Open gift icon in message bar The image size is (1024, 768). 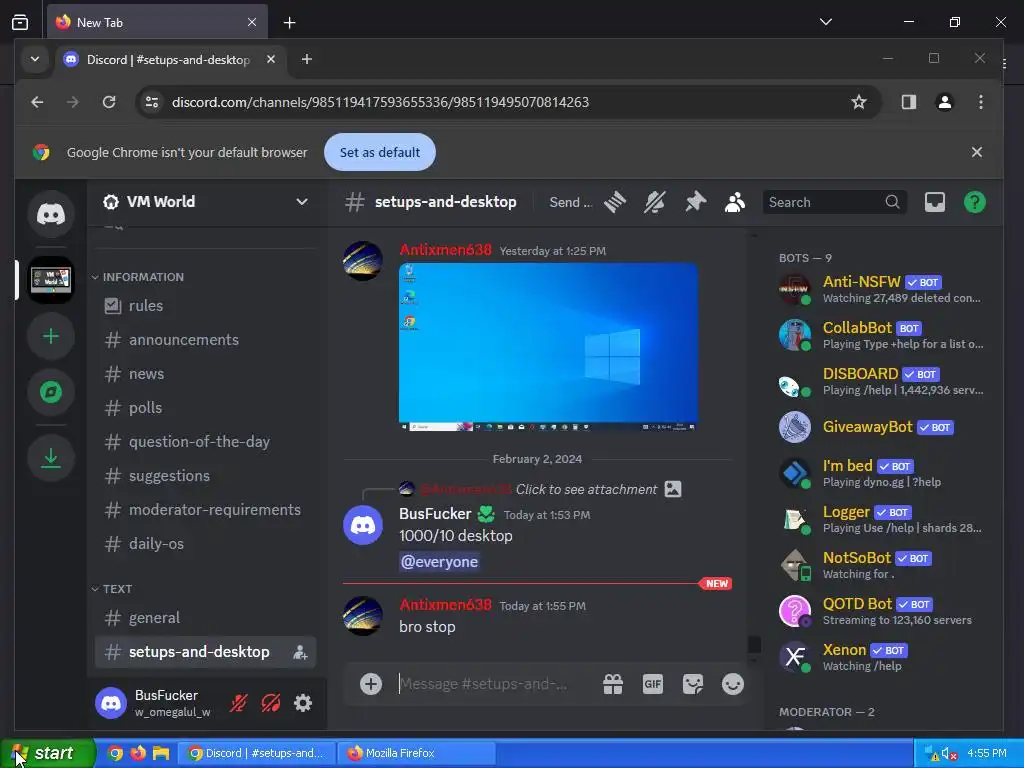coord(613,684)
